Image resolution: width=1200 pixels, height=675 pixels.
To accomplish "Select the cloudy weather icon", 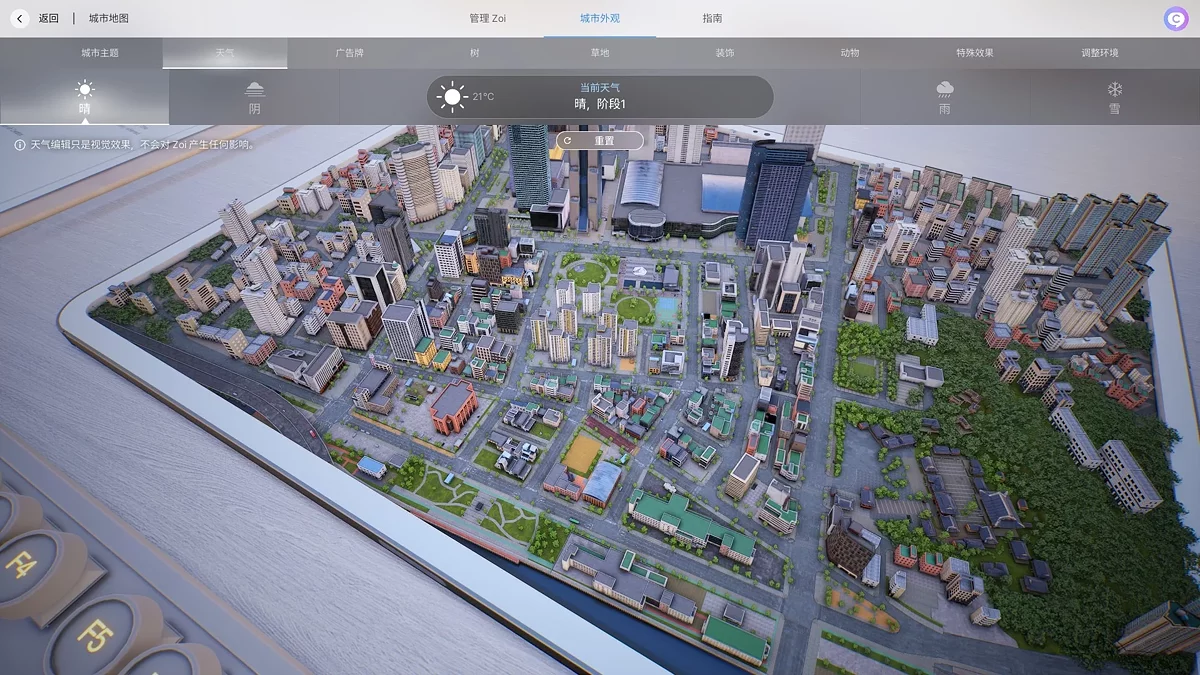I will click(255, 90).
